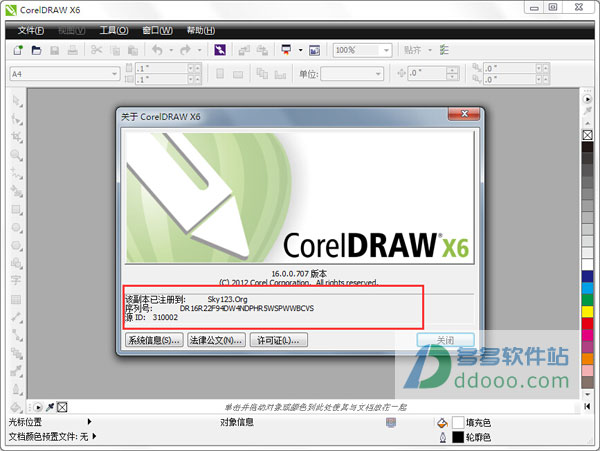Select the Freehand drawing tool
Image resolution: width=600 pixels, height=451 pixels.
click(x=16, y=173)
